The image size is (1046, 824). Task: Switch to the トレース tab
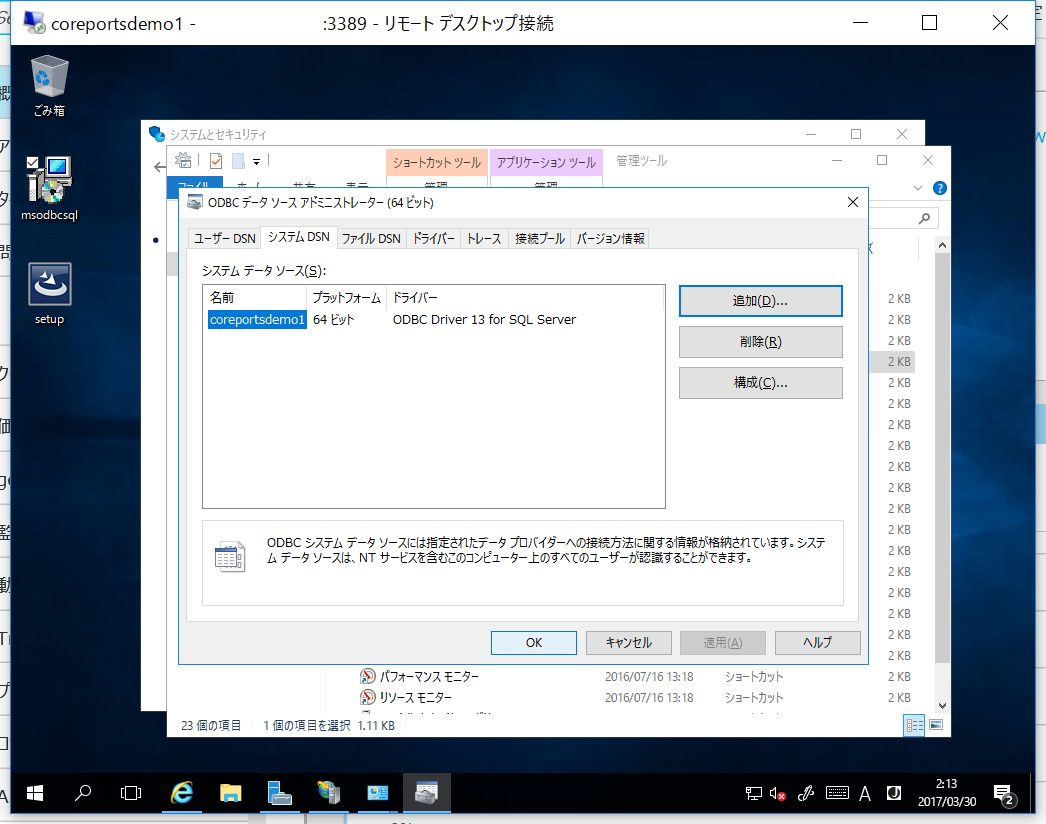484,238
